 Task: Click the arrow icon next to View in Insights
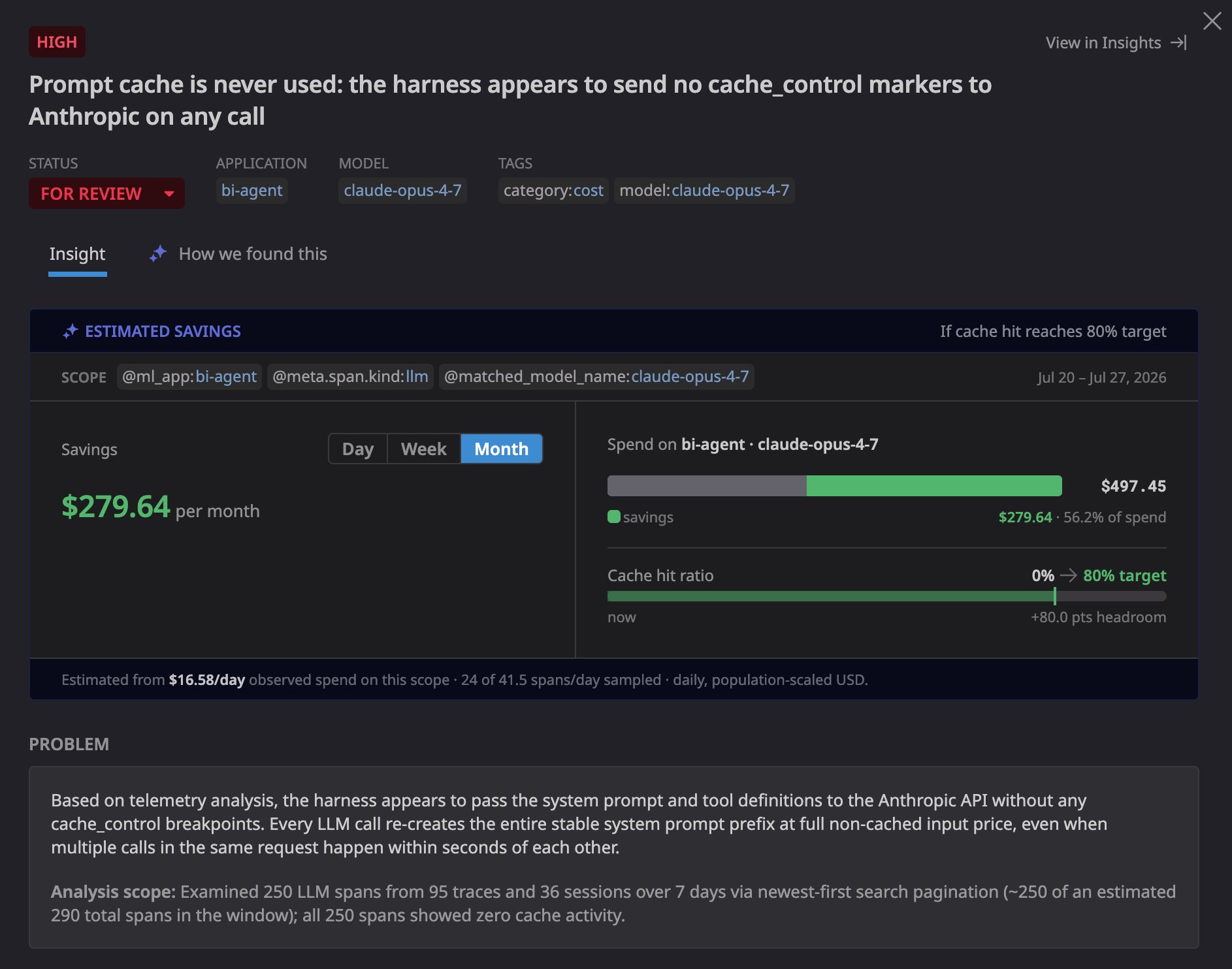click(1178, 42)
